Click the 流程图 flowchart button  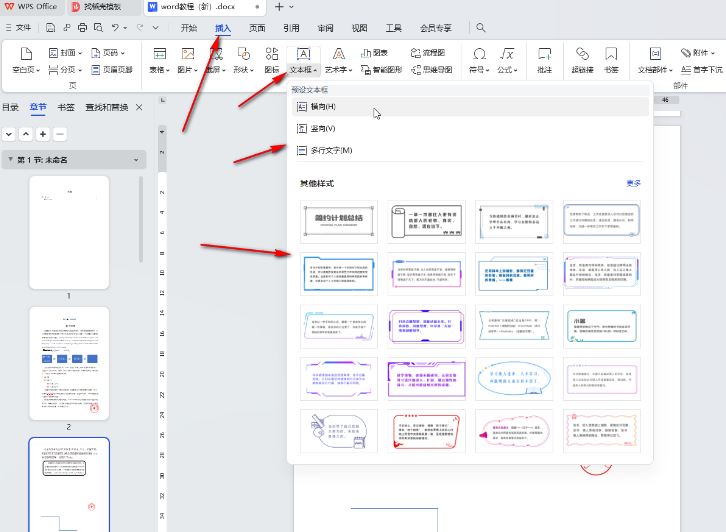tap(428, 53)
